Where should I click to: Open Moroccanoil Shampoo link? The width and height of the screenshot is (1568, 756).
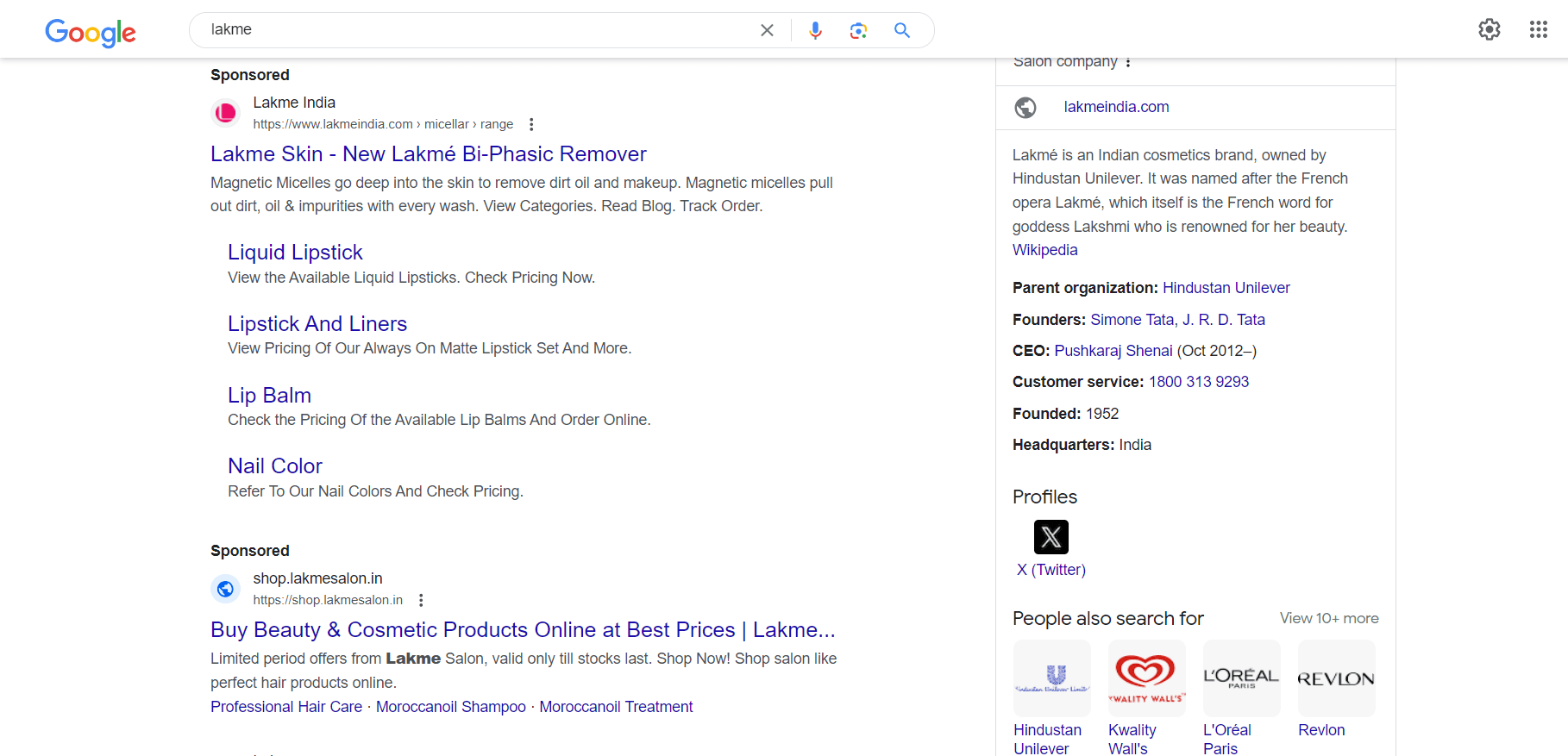tap(451, 707)
